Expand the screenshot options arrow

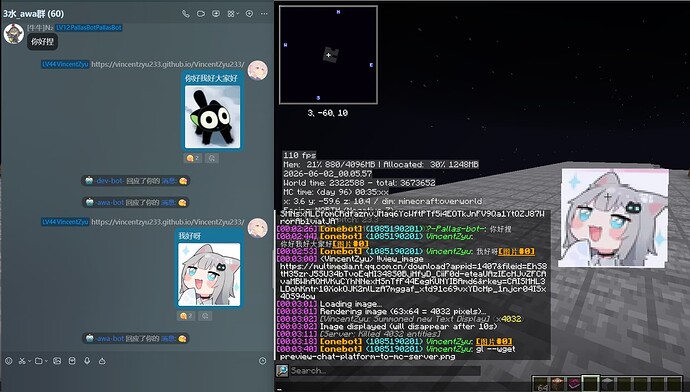click(x=29, y=361)
